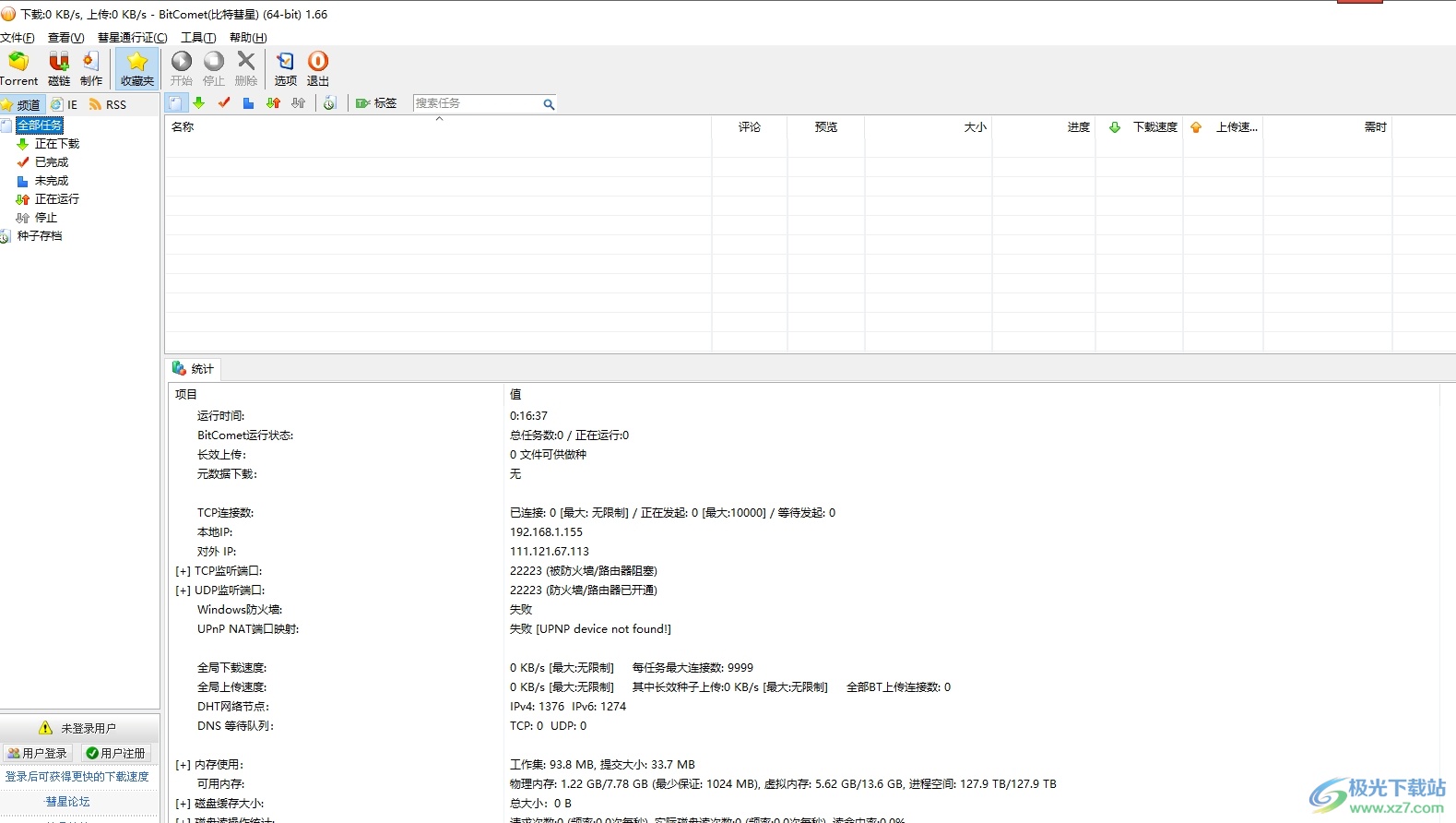Image resolution: width=1456 pixels, height=823 pixels.
Task: Filter unfinished tasks with blue block icon
Action: tap(249, 103)
